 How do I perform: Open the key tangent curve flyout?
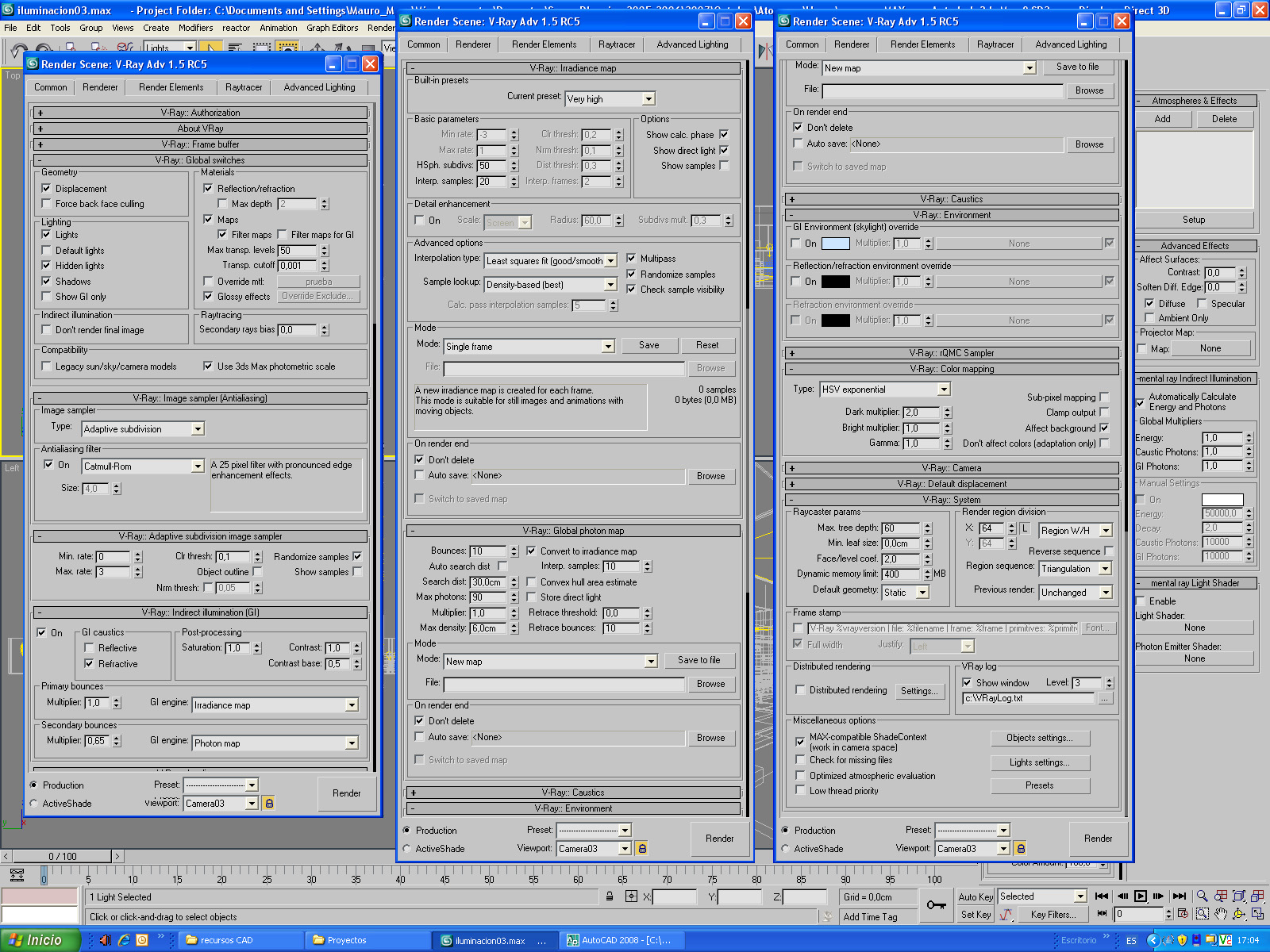[x=1006, y=915]
